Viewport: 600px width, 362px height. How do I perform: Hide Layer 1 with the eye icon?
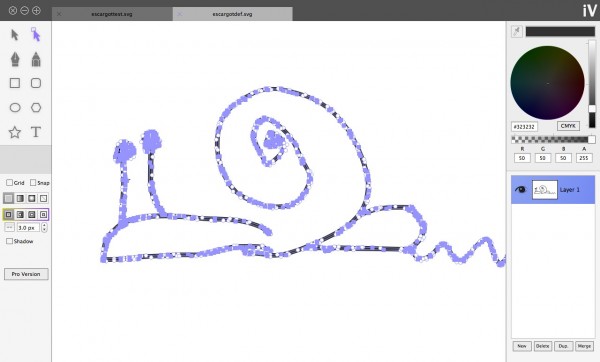coord(521,189)
